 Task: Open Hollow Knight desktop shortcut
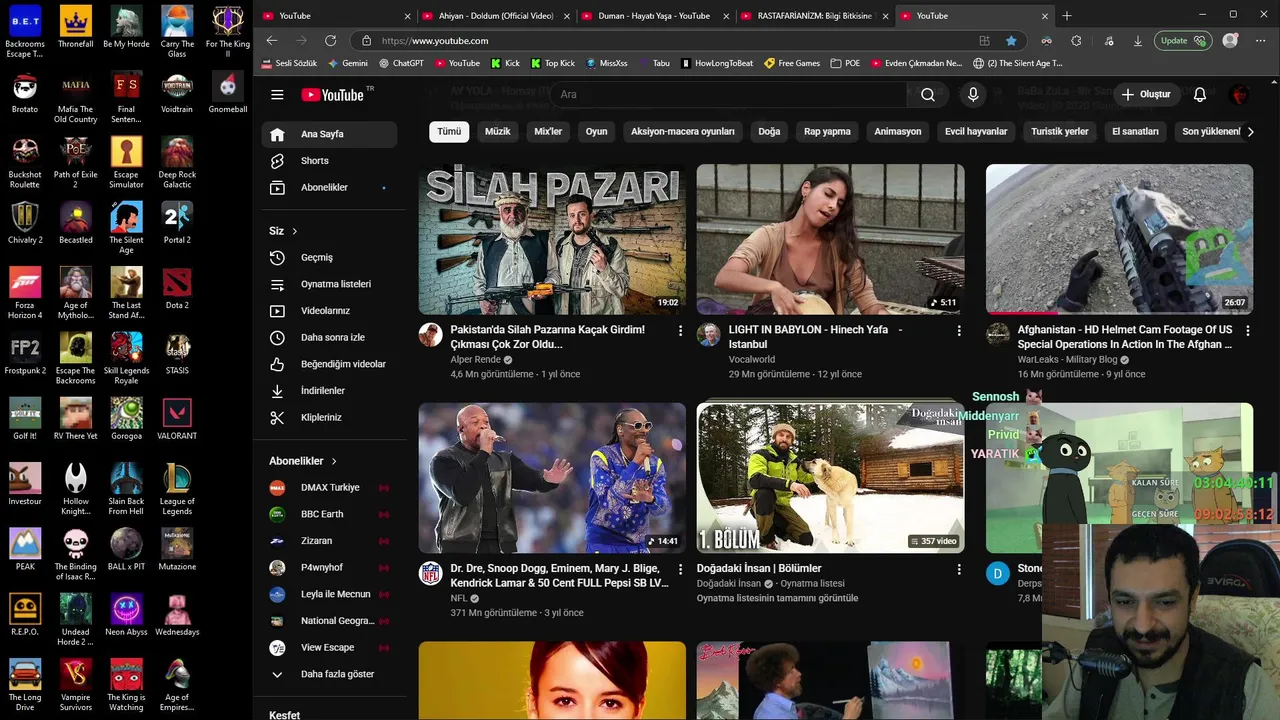[x=76, y=489]
